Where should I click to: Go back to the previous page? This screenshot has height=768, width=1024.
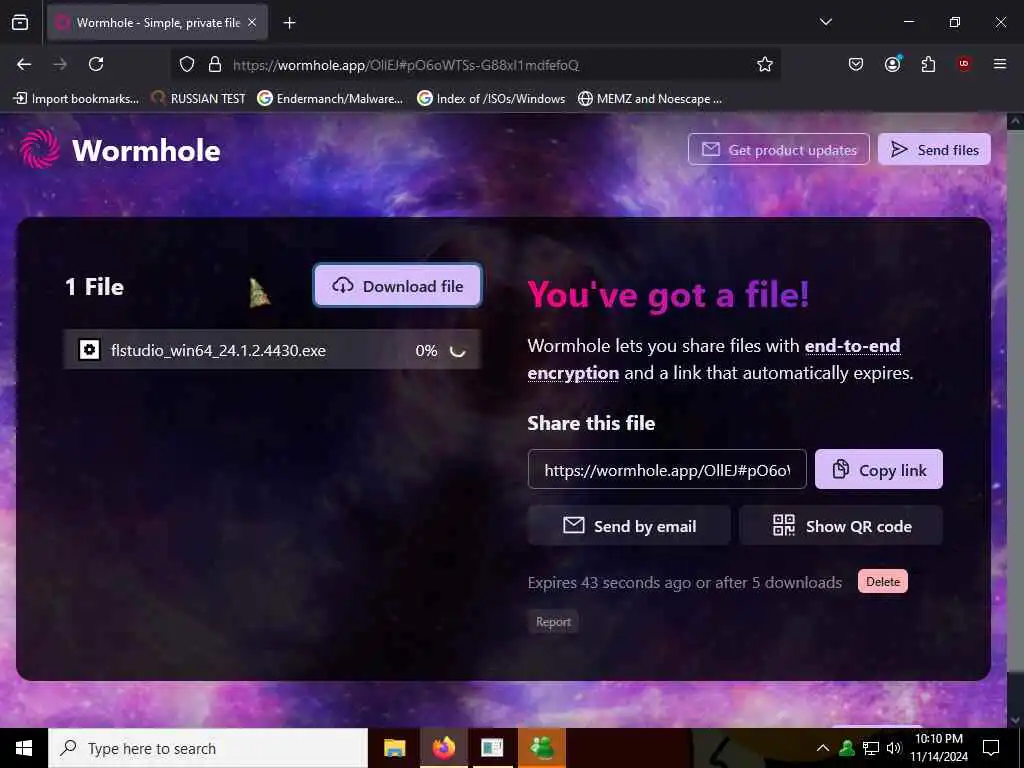tap(24, 64)
